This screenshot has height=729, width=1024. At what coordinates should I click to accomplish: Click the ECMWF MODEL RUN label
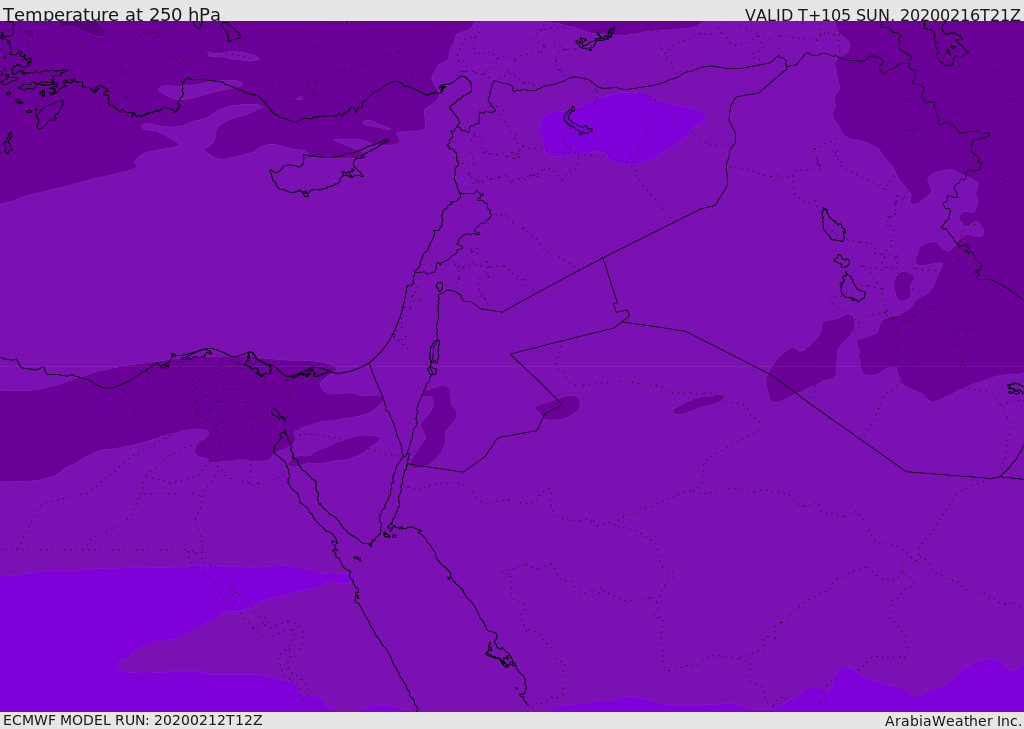point(133,720)
